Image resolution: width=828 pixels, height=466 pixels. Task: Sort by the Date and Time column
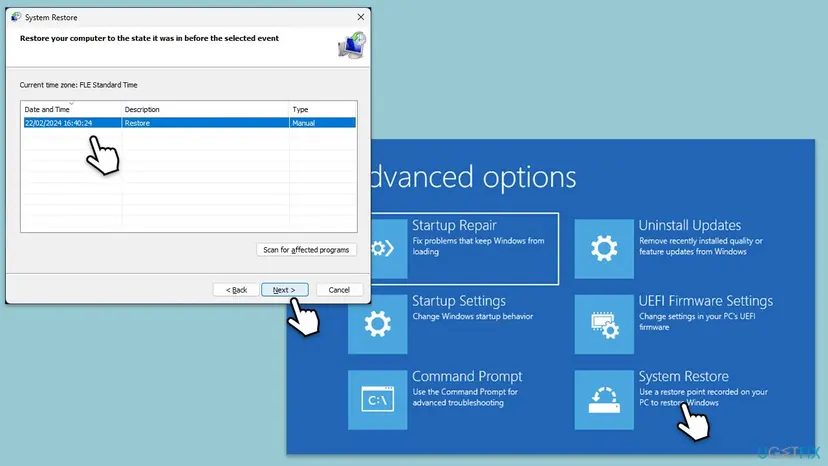click(x=71, y=109)
